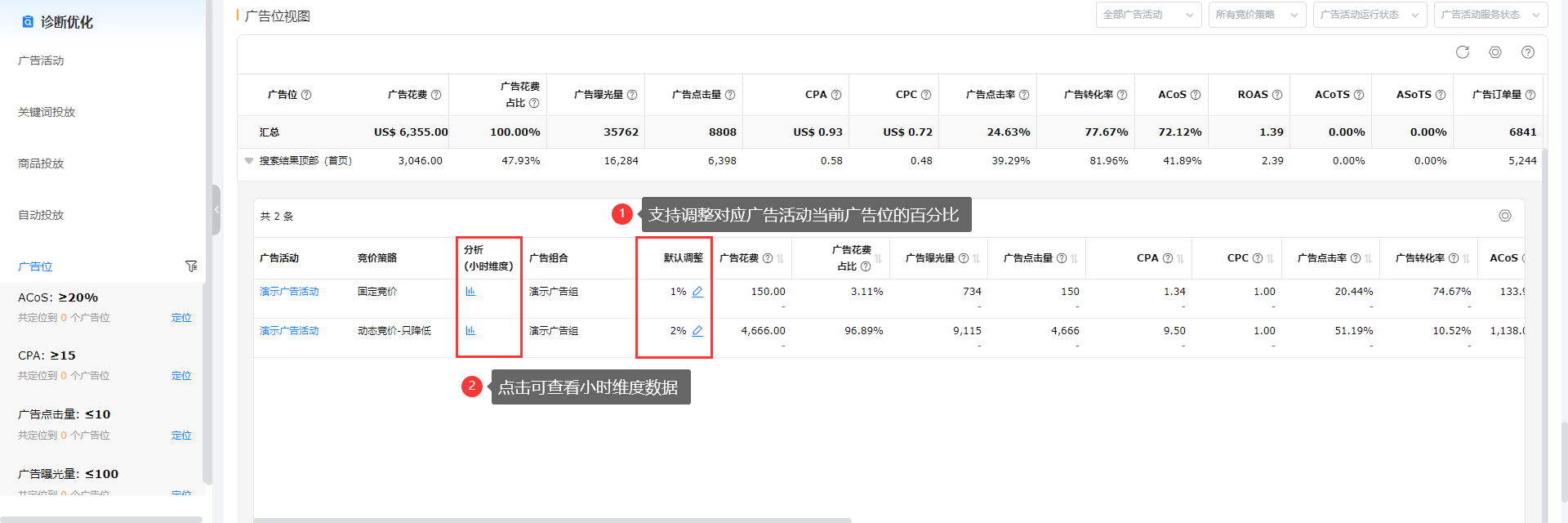Sort sub-table by 广告花费
The width and height of the screenshot is (1568, 523).
780,258
